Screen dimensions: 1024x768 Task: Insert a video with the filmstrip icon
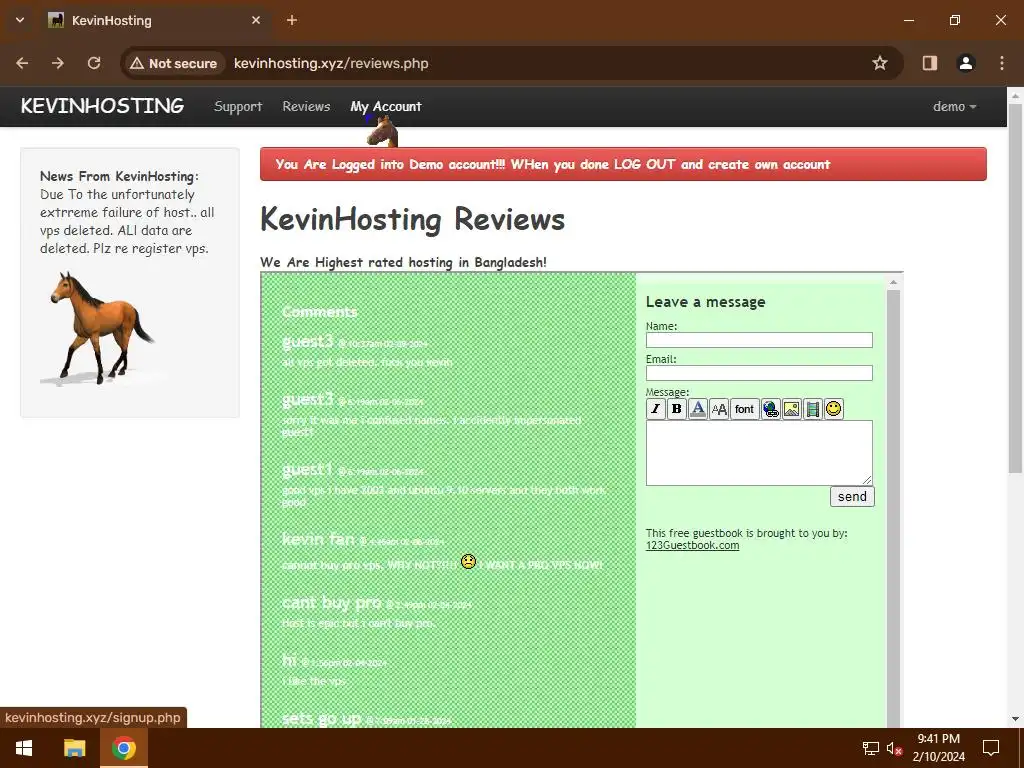point(812,409)
